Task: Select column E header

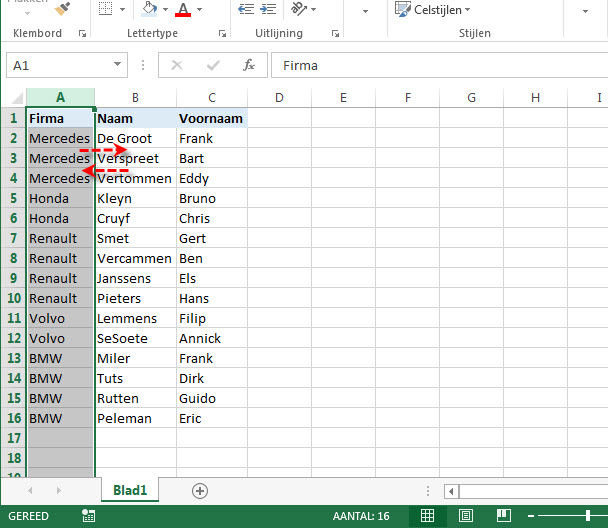Action: (343, 97)
